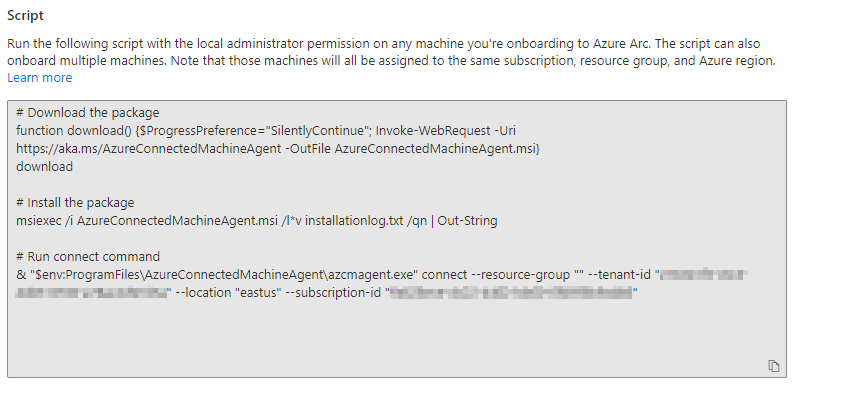Image resolution: width=854 pixels, height=406 pixels.
Task: Click the '# Run connect command' comment
Action: coord(88,257)
